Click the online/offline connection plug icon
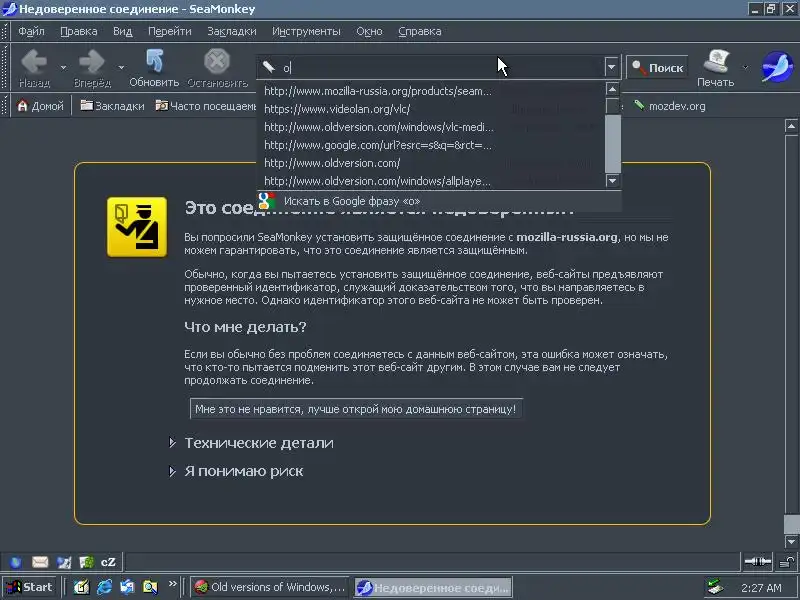This screenshot has width=800, height=600. coord(758,562)
